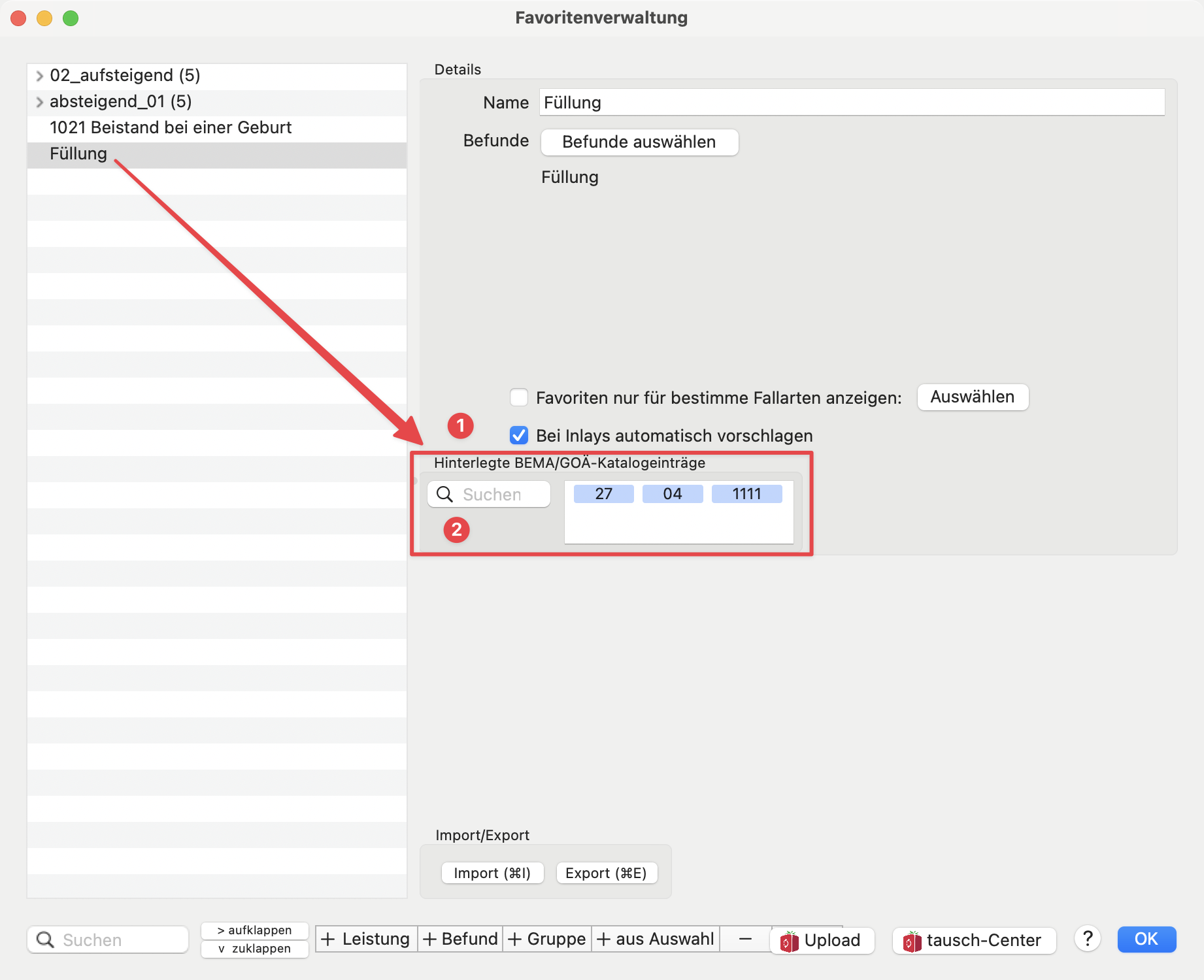This screenshot has width=1204, height=980.
Task: Click aufklappen to expand all groups
Action: [x=254, y=930]
